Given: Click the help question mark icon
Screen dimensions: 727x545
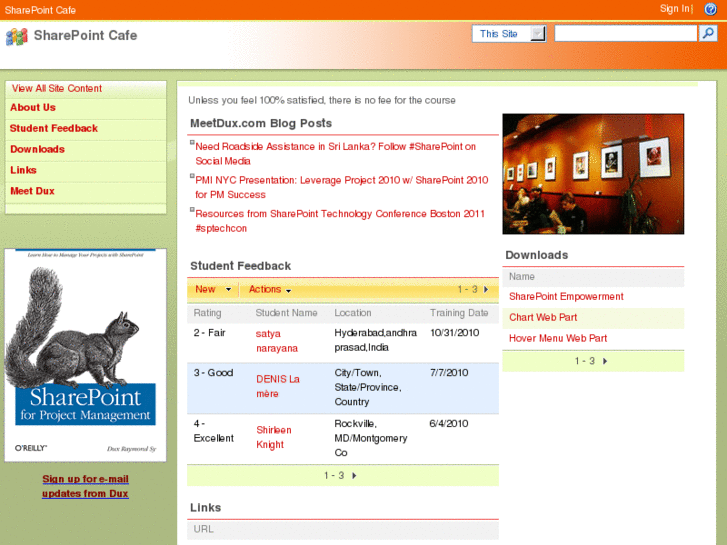Looking at the screenshot, I should coord(710,9).
